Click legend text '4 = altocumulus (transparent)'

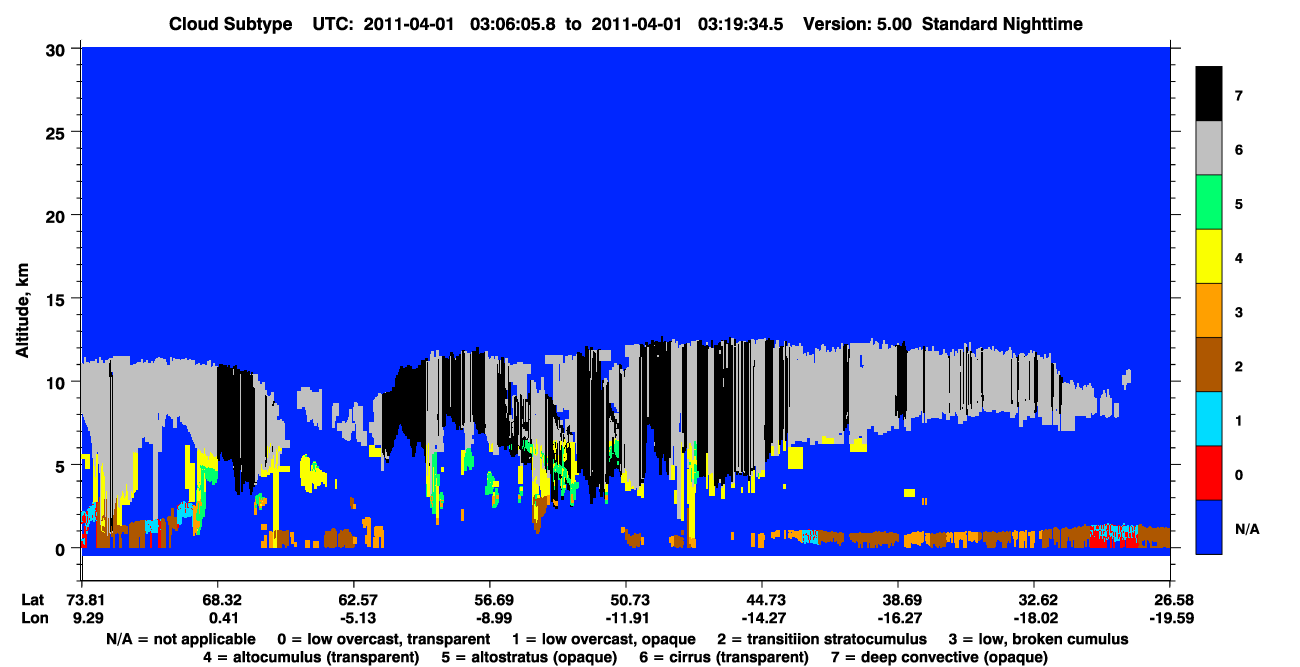[x=311, y=657]
